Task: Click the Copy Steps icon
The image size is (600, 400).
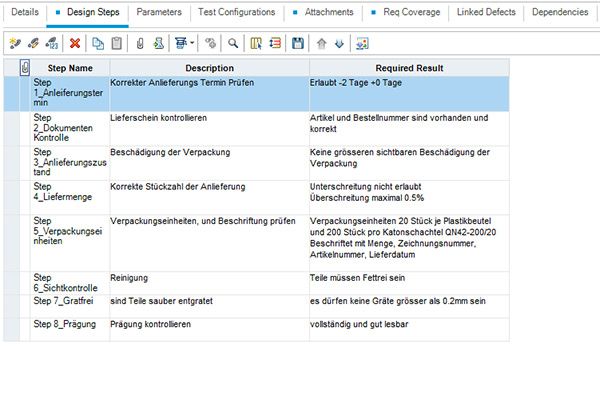Action: point(98,43)
